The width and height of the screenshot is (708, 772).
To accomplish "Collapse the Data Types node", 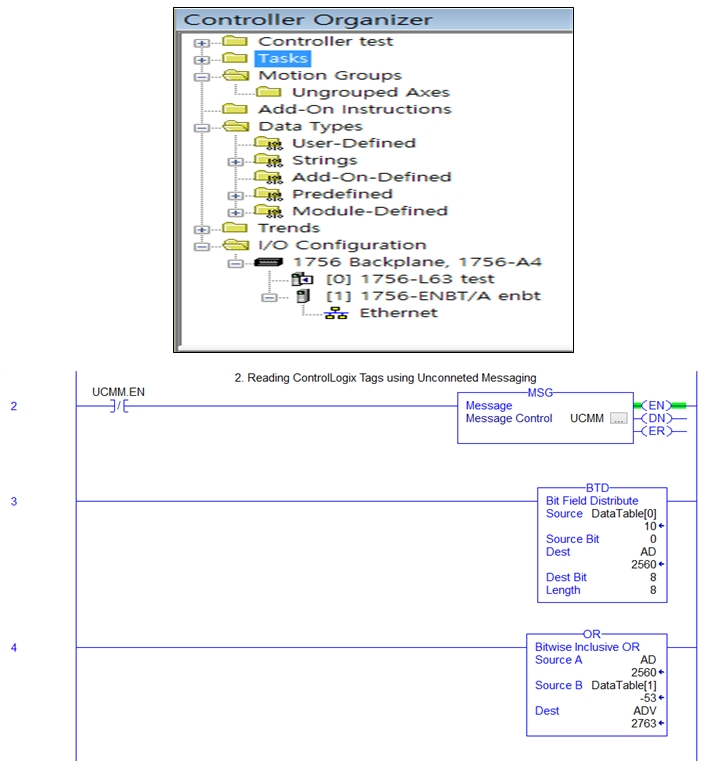I will tap(201, 128).
